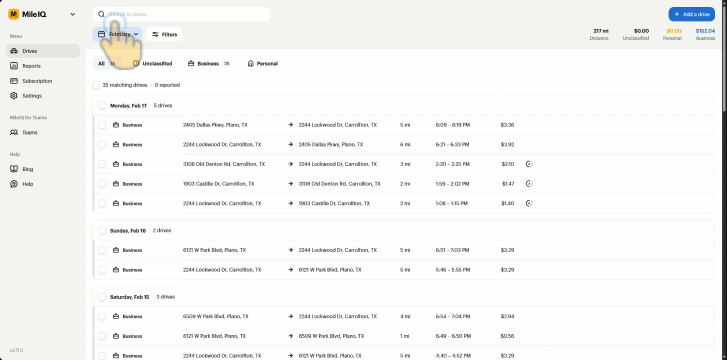Open the Filters panel
Image resolution: width=727 pixels, height=360 pixels.
point(164,34)
